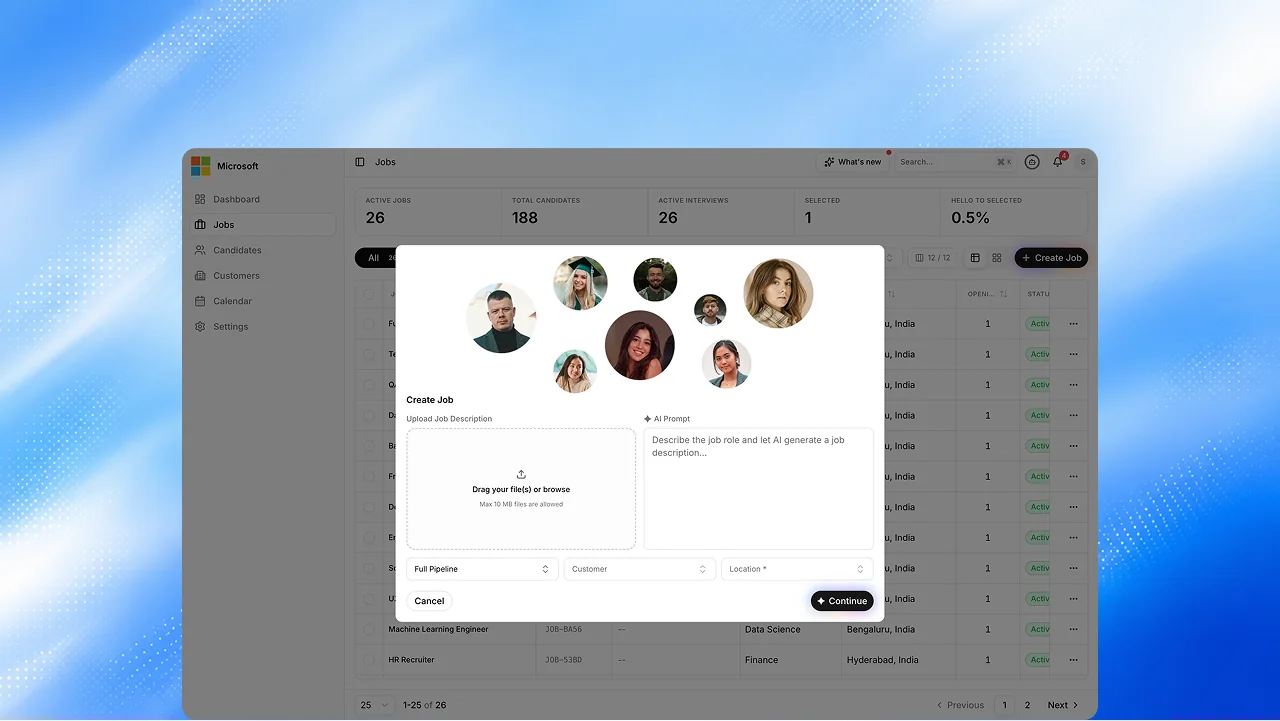This screenshot has width=1280, height=721.
Task: Click the man in dark turtleneck photo
Action: [x=501, y=318]
